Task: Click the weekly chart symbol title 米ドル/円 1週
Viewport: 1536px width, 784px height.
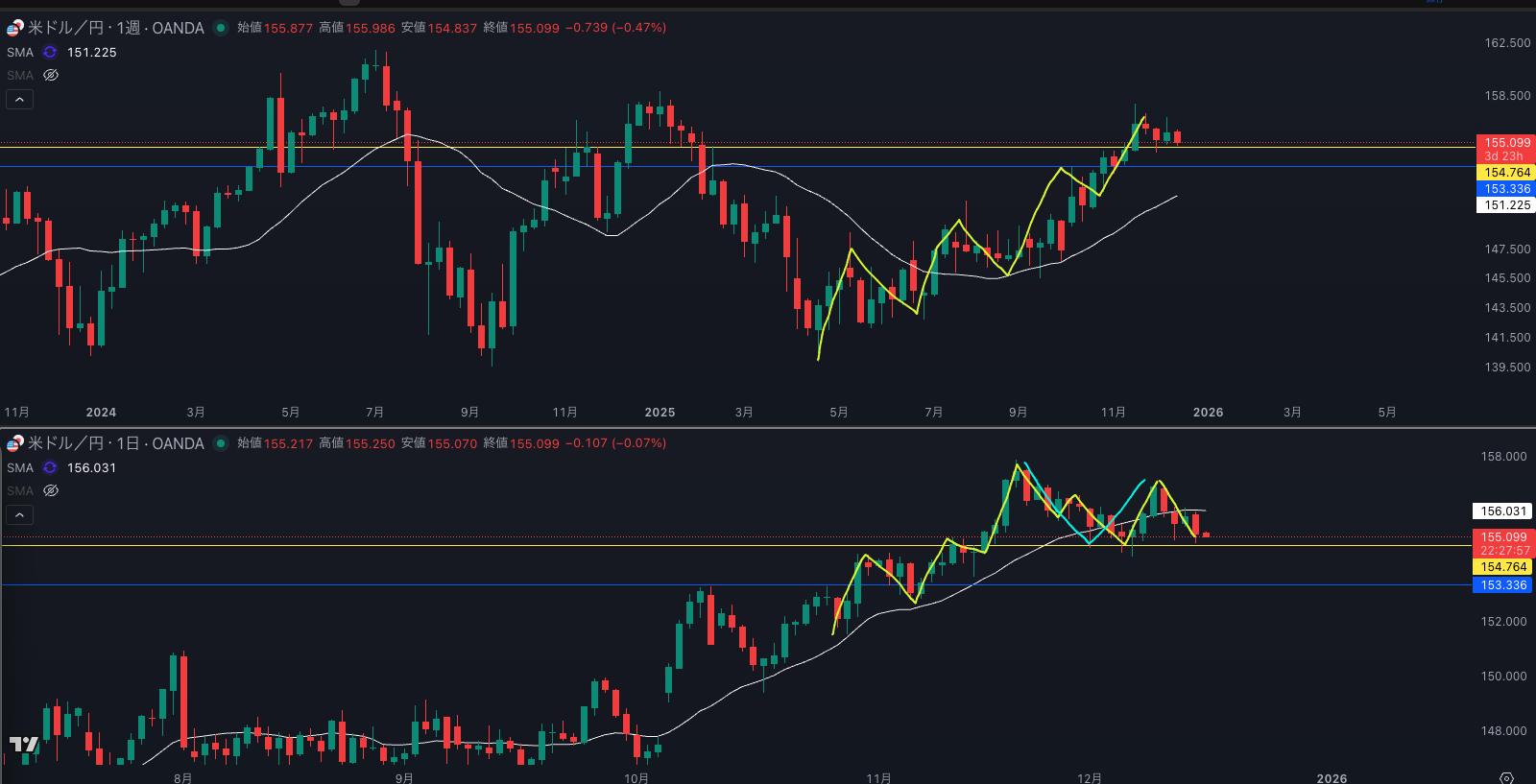Action: (x=115, y=28)
